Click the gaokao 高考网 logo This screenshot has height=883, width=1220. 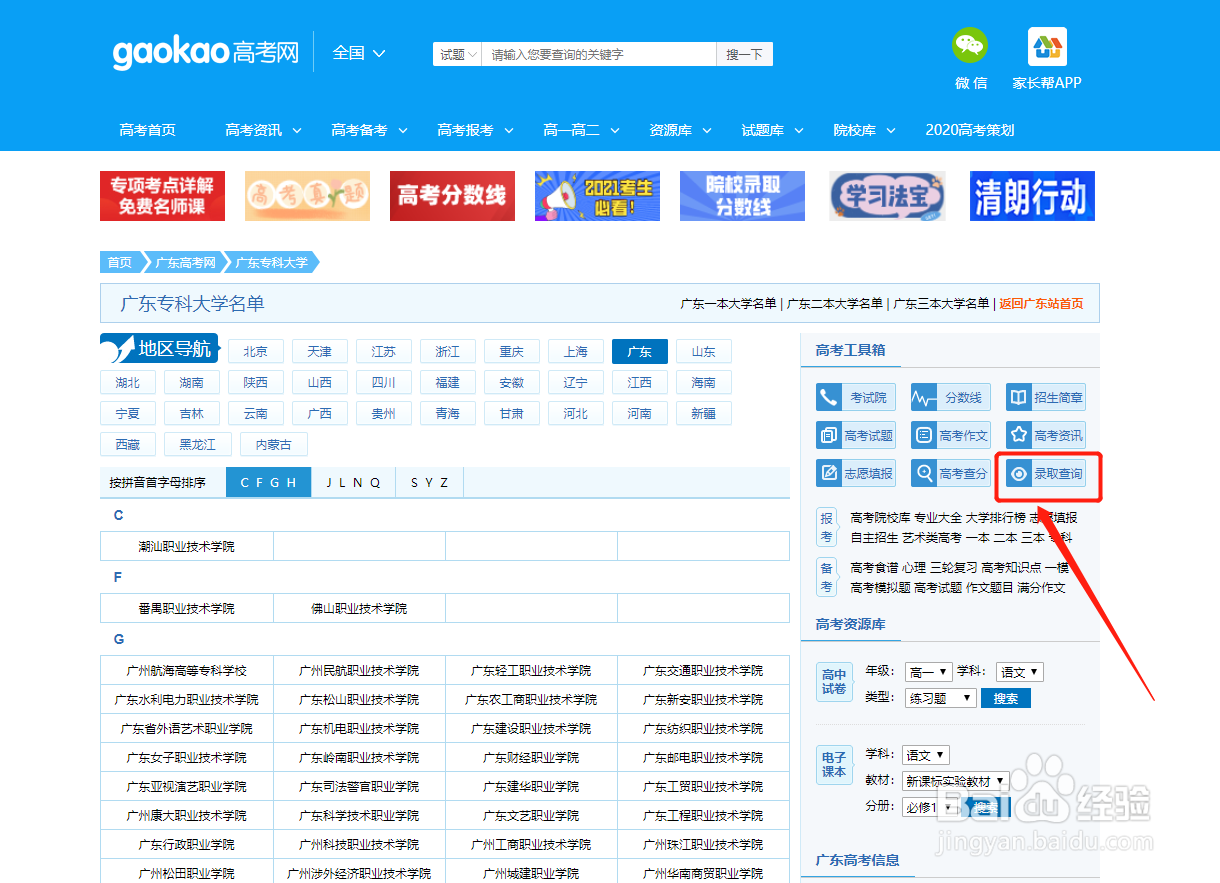click(205, 53)
